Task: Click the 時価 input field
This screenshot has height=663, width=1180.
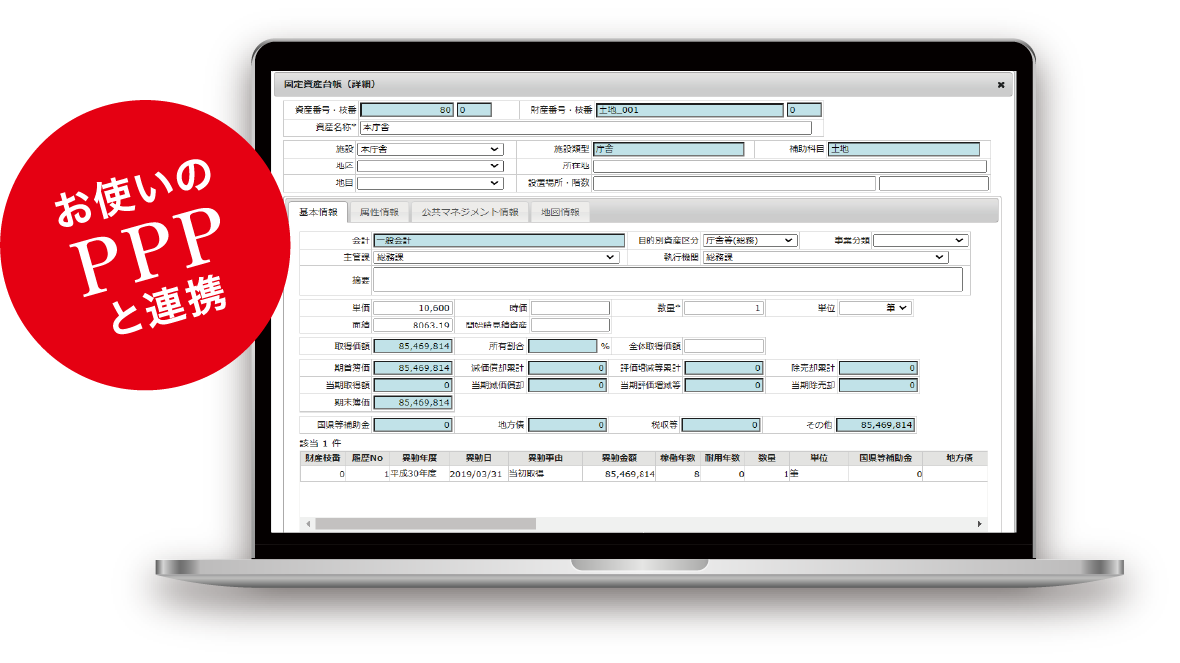Action: pos(570,308)
